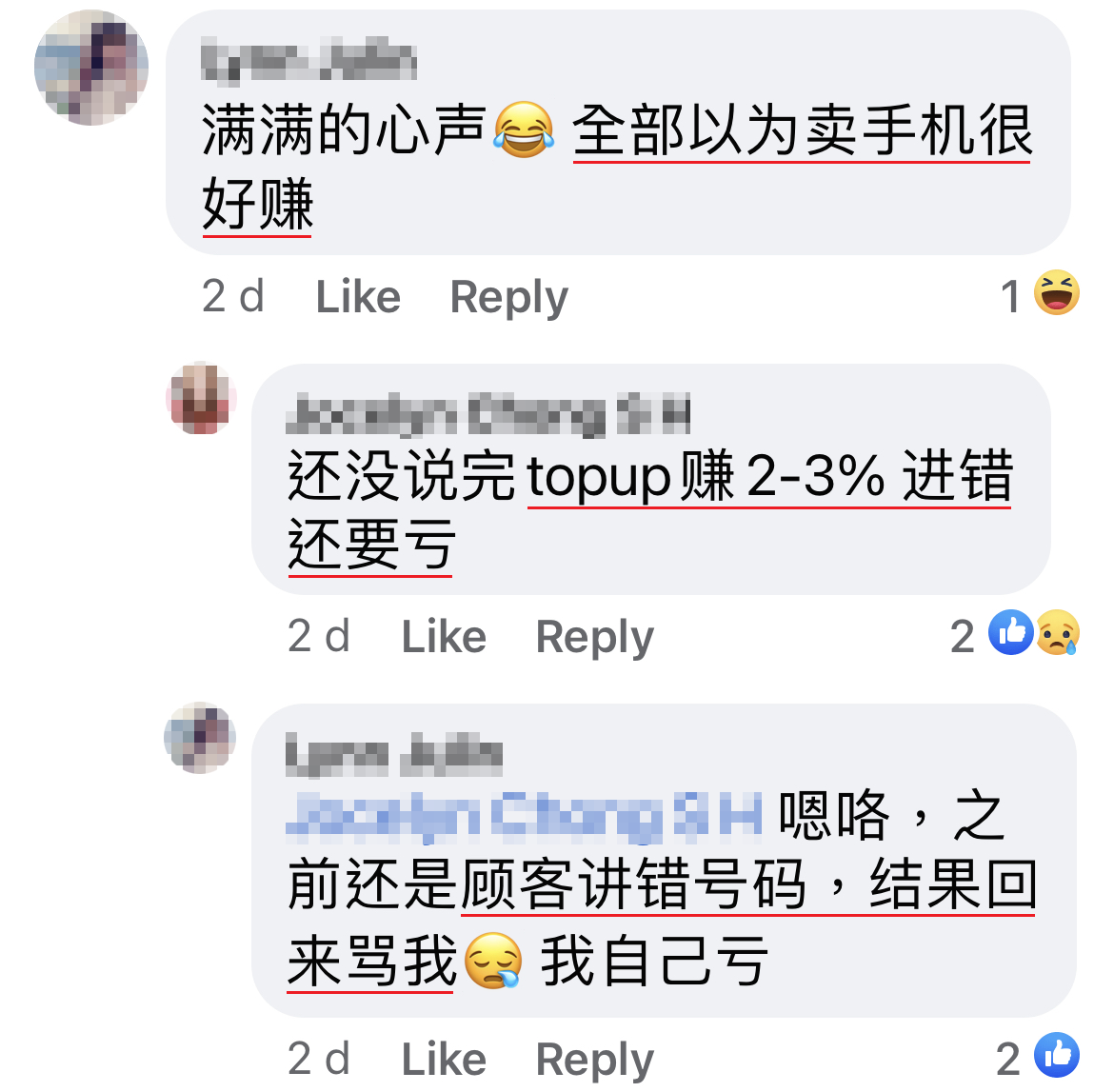Open the blurred author name of the first comment
The height and width of the screenshot is (1092, 1114).
[309, 61]
